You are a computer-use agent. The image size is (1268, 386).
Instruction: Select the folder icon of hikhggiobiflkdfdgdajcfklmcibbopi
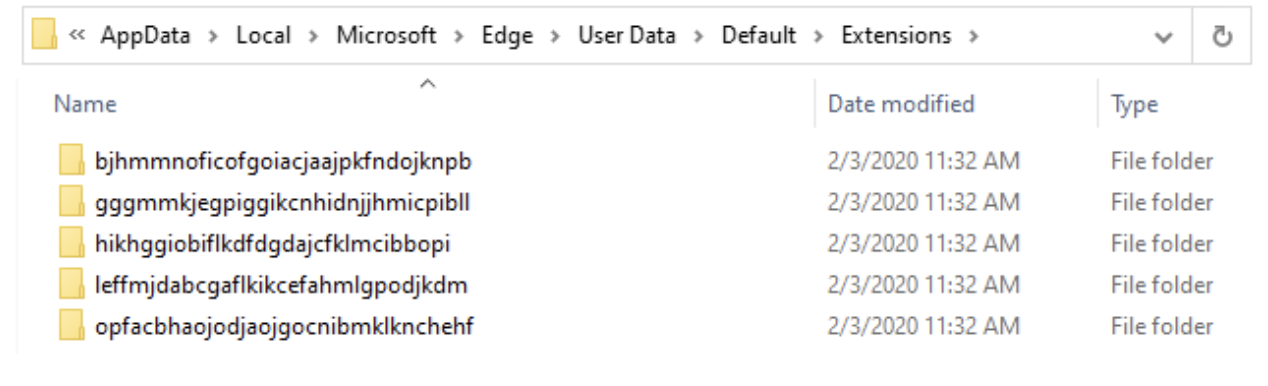(70, 243)
